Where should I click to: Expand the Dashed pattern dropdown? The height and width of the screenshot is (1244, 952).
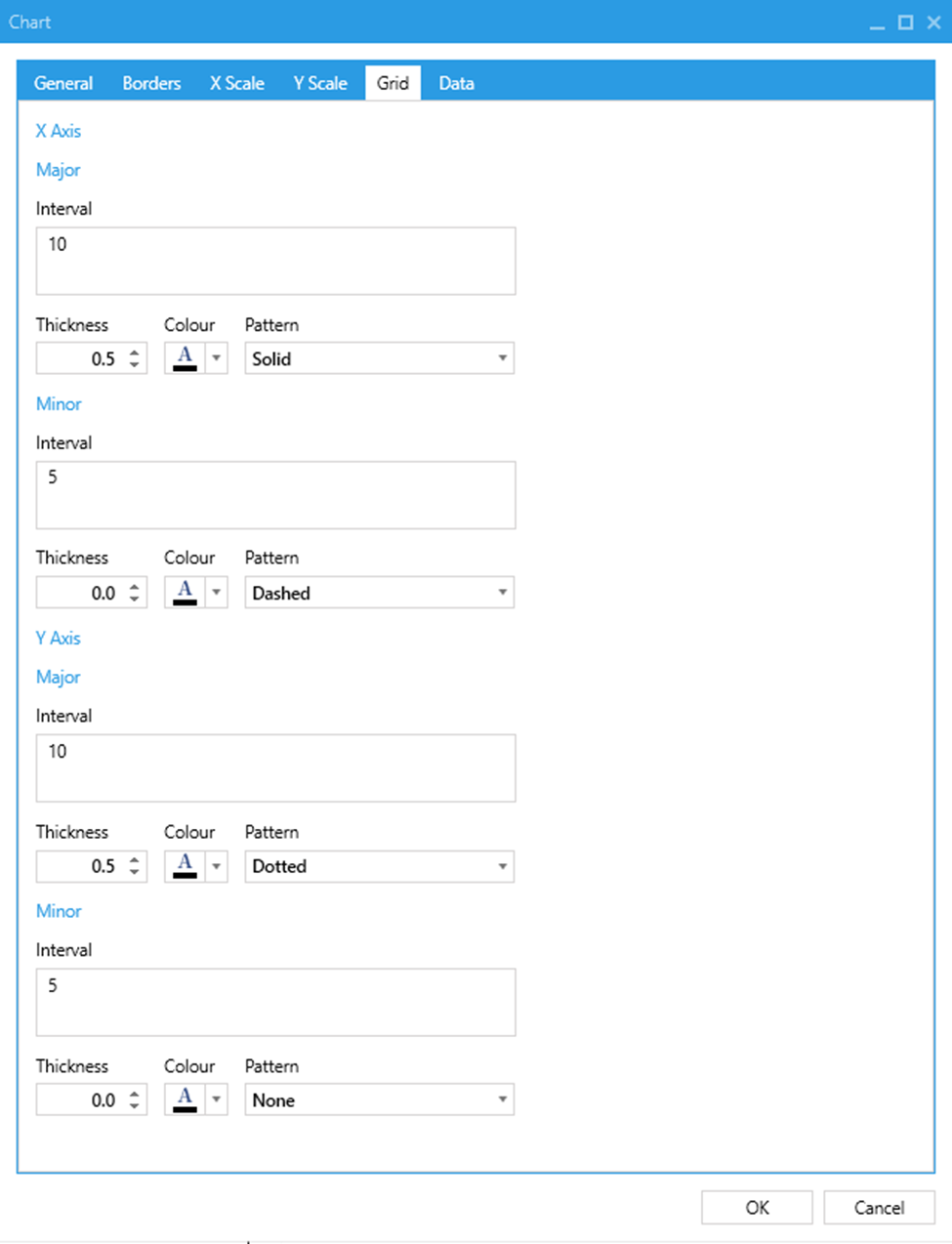(502, 593)
